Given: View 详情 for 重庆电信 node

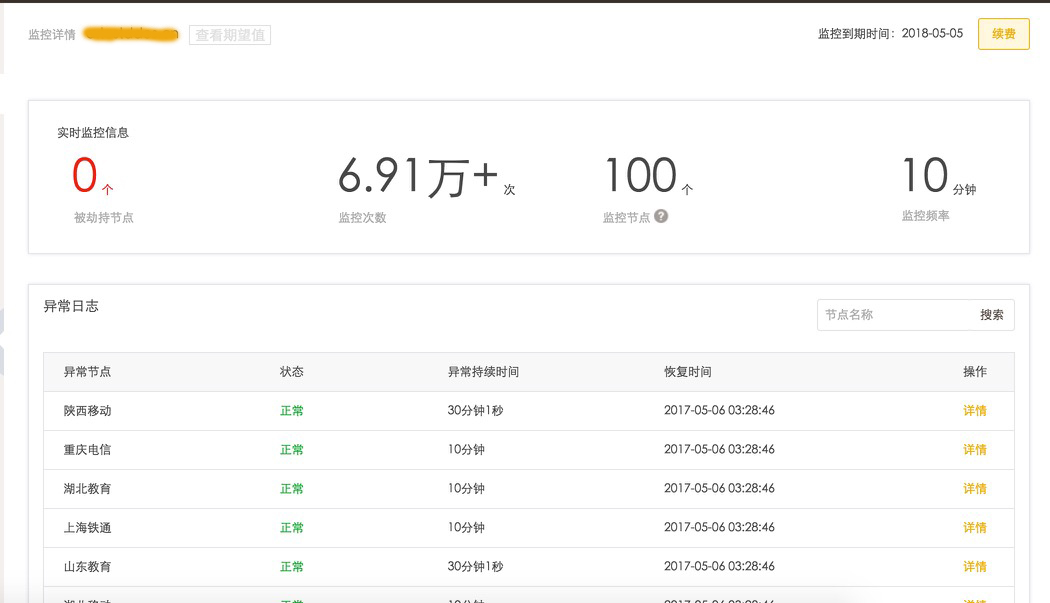Looking at the screenshot, I should (x=974, y=450).
